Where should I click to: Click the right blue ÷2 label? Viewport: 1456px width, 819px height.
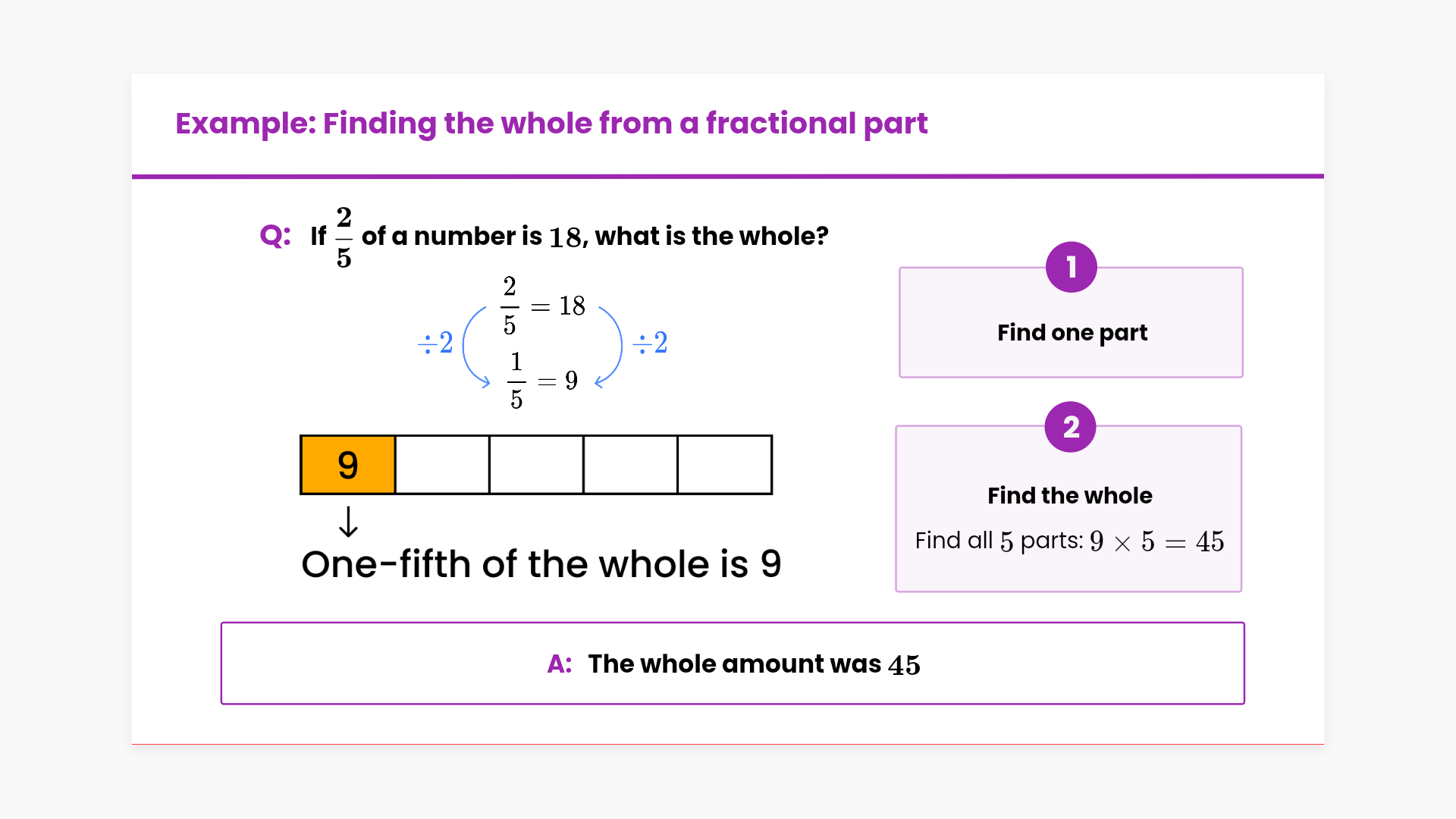(650, 343)
